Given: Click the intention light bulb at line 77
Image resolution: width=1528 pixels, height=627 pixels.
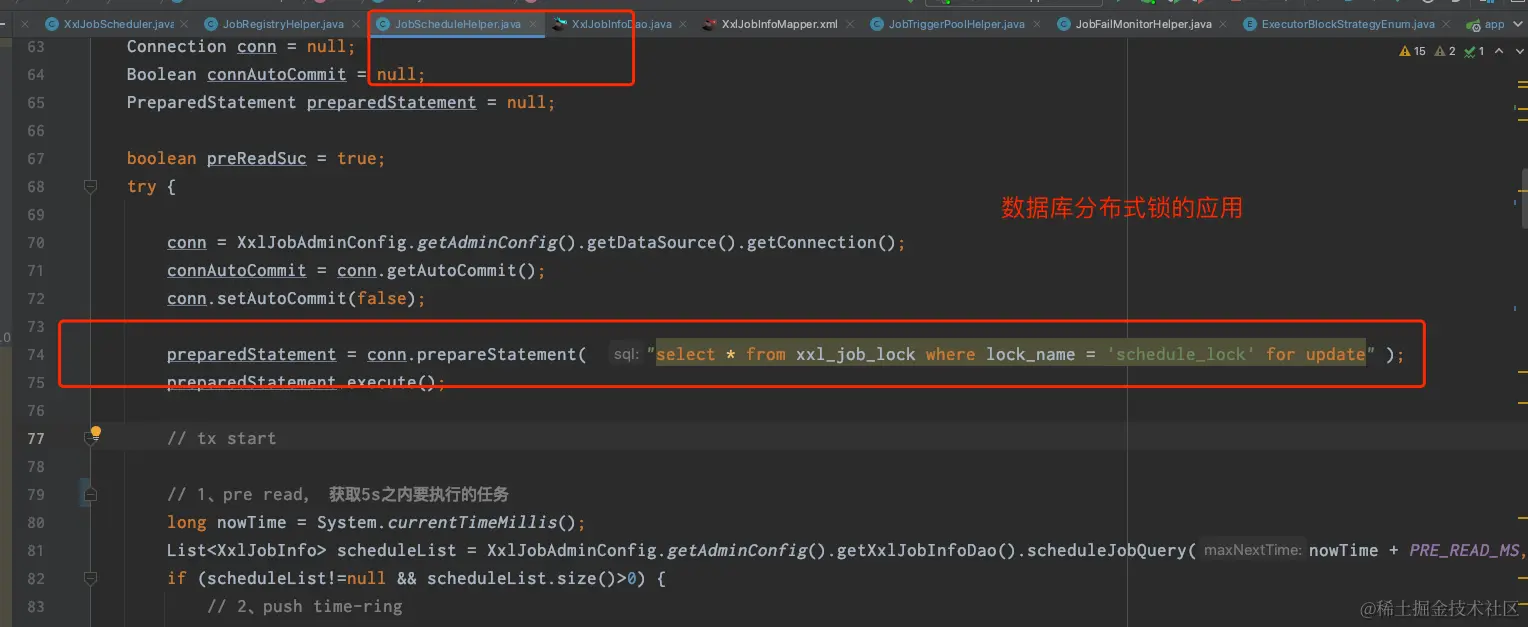Looking at the screenshot, I should (95, 433).
